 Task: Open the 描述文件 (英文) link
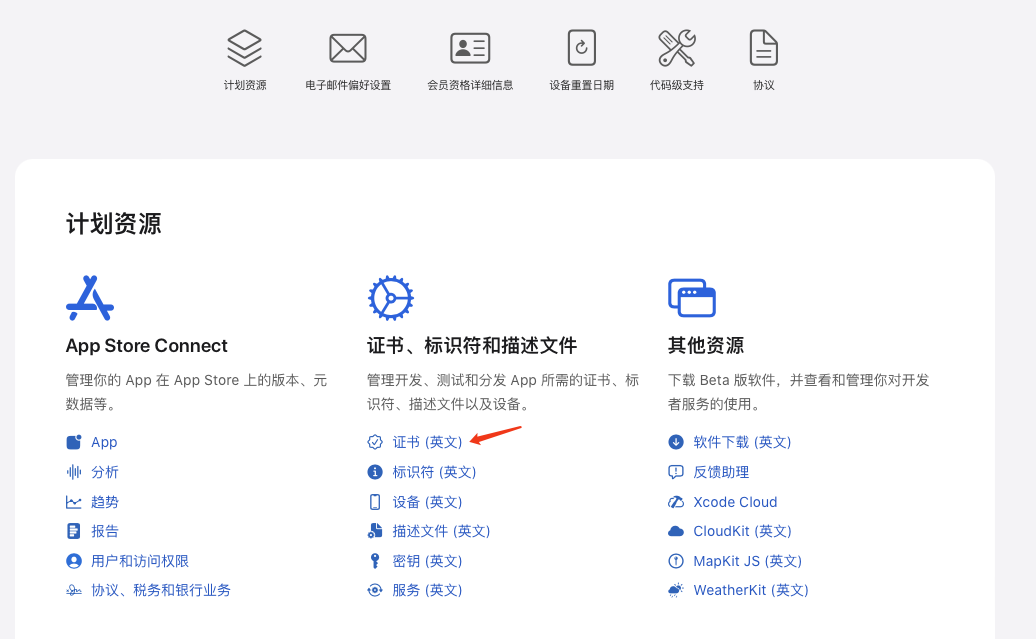click(x=441, y=531)
